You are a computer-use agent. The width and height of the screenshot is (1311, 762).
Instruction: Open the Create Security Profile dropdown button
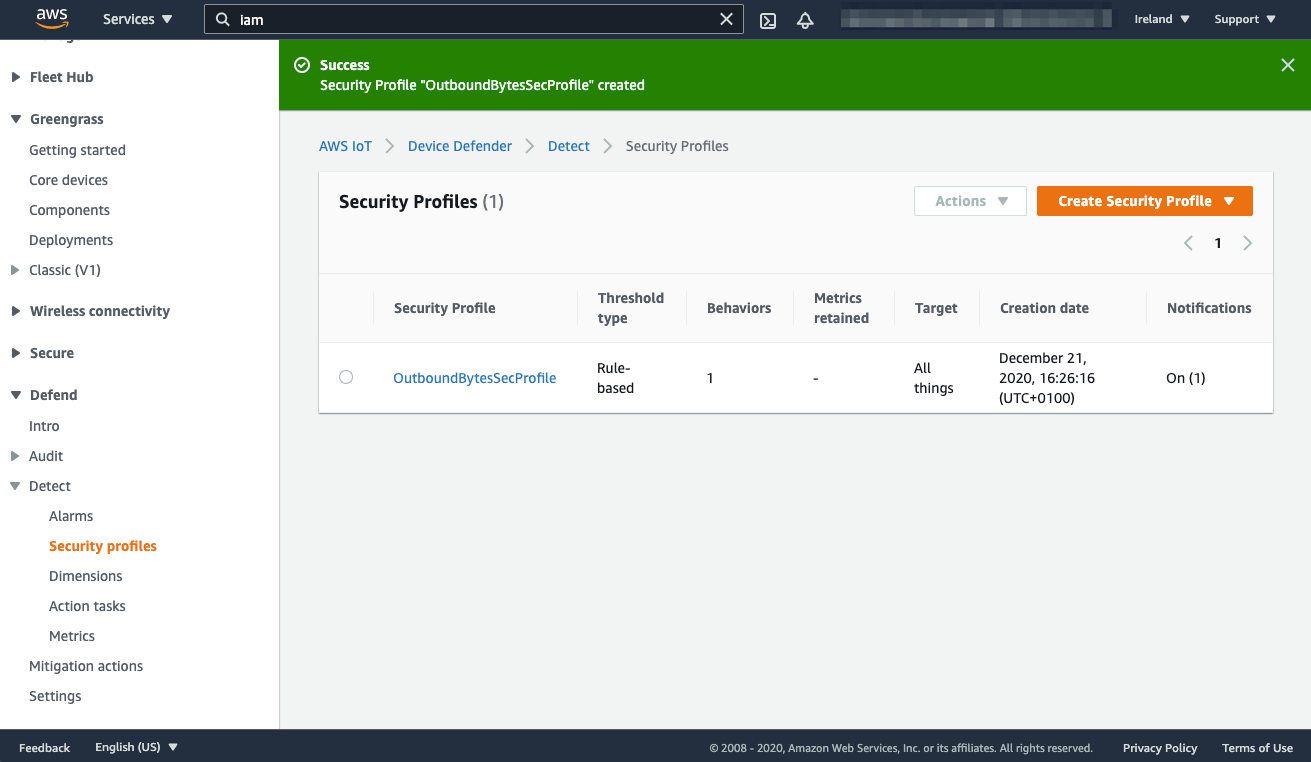coord(1145,201)
